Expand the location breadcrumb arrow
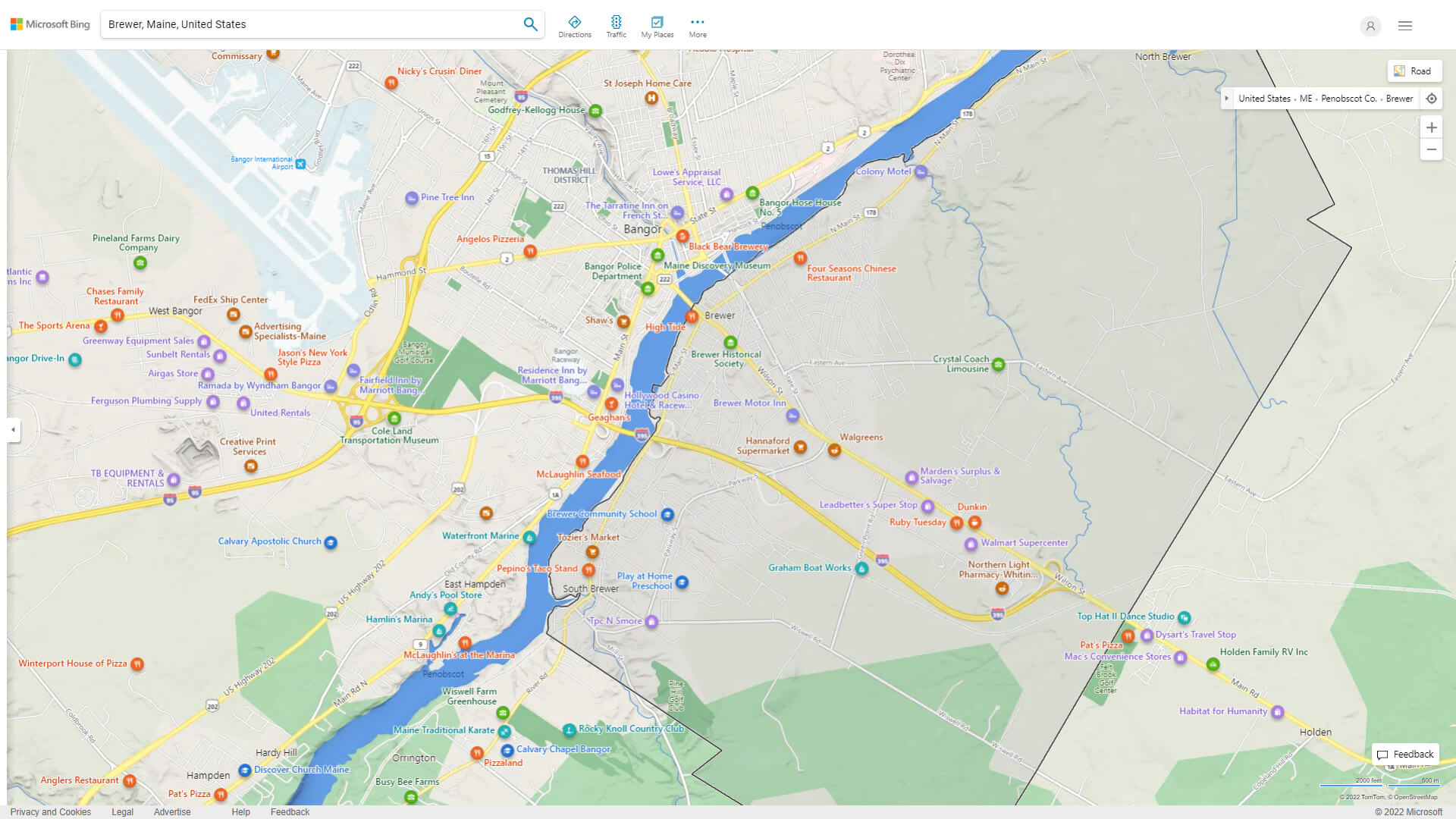 pos(1226,99)
